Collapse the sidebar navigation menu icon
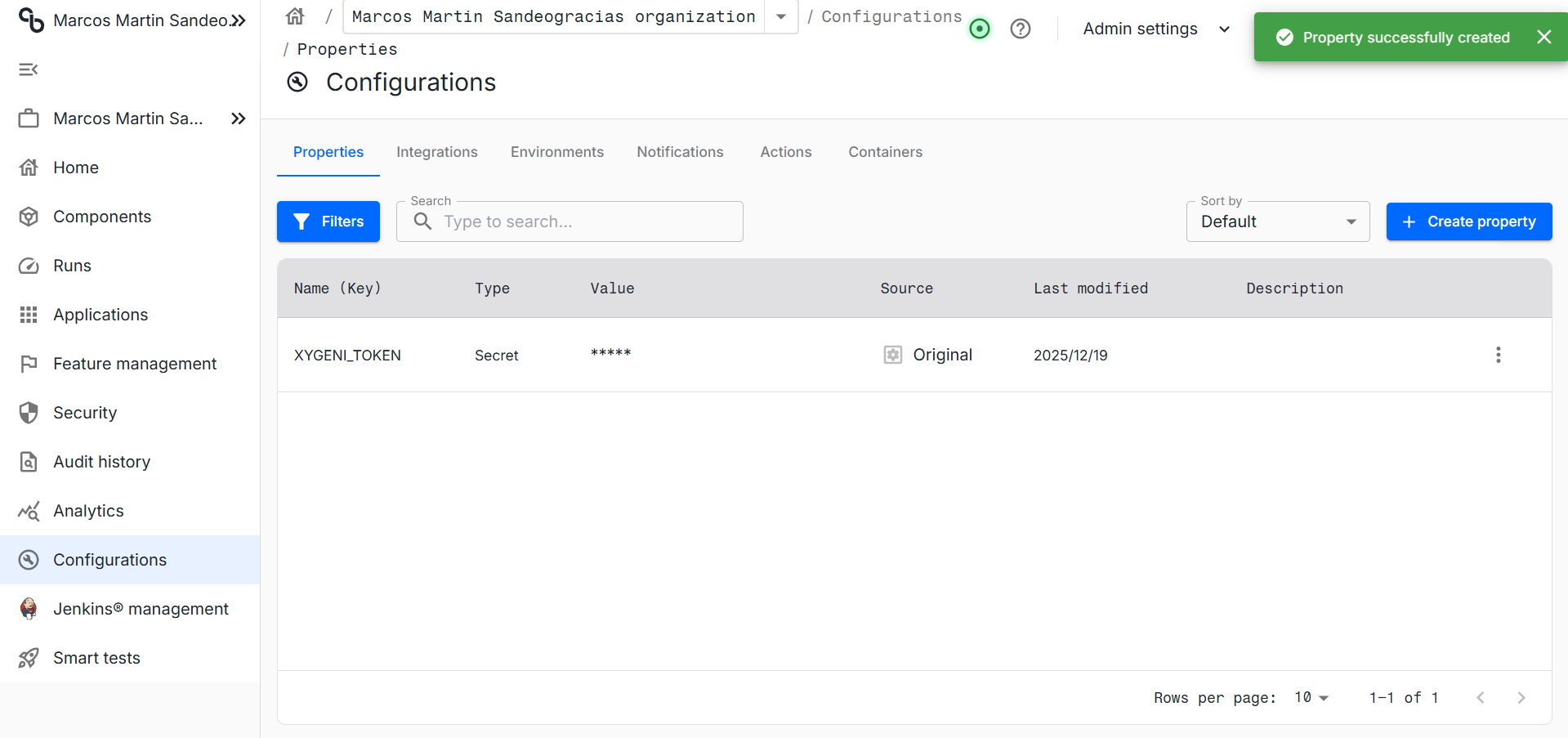The width and height of the screenshot is (1568, 738). pos(29,69)
